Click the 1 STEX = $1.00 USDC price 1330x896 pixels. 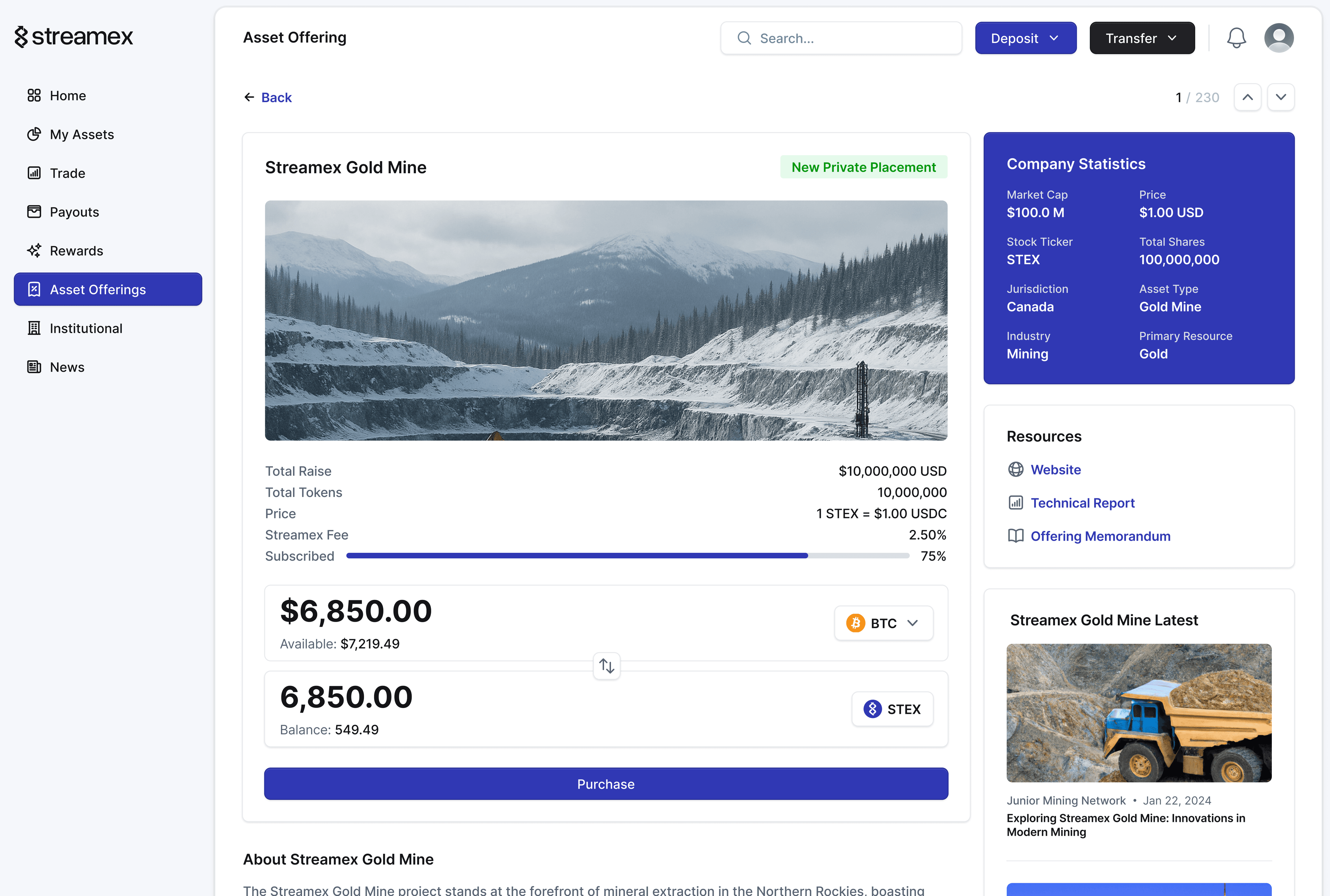point(881,514)
